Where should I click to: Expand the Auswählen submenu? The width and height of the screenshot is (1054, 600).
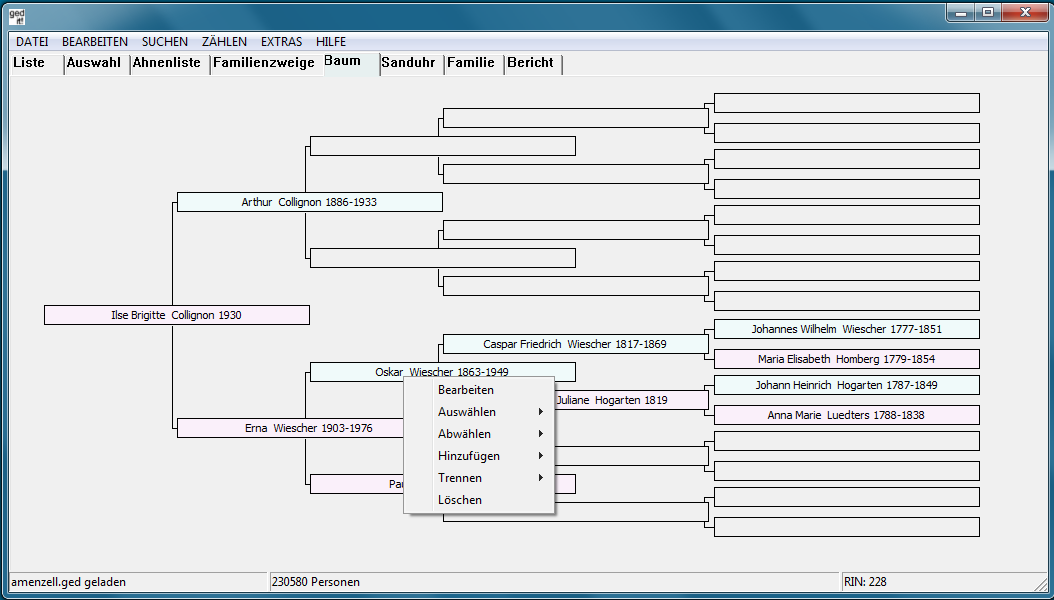click(x=479, y=412)
